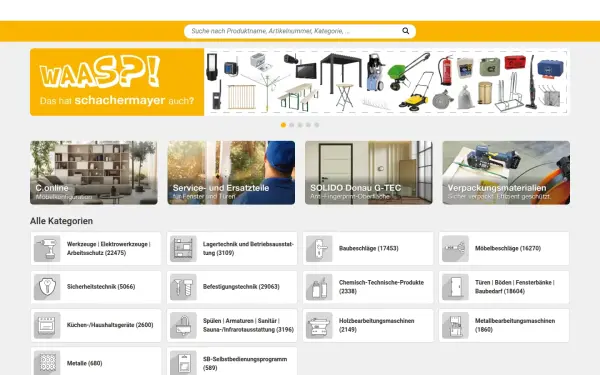Open the Verpackungsmaterialien tile
This screenshot has width=600, height=375.
pyautogui.click(x=506, y=173)
